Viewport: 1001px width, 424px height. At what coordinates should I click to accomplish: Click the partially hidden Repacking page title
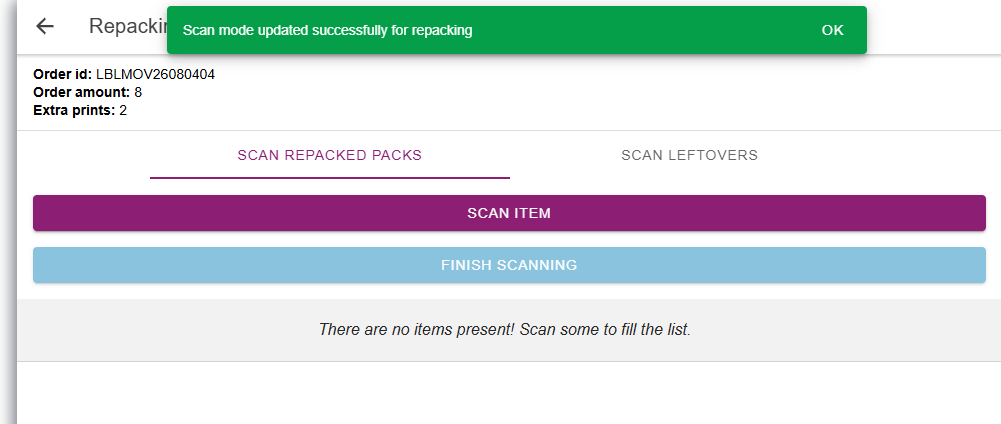pos(128,26)
